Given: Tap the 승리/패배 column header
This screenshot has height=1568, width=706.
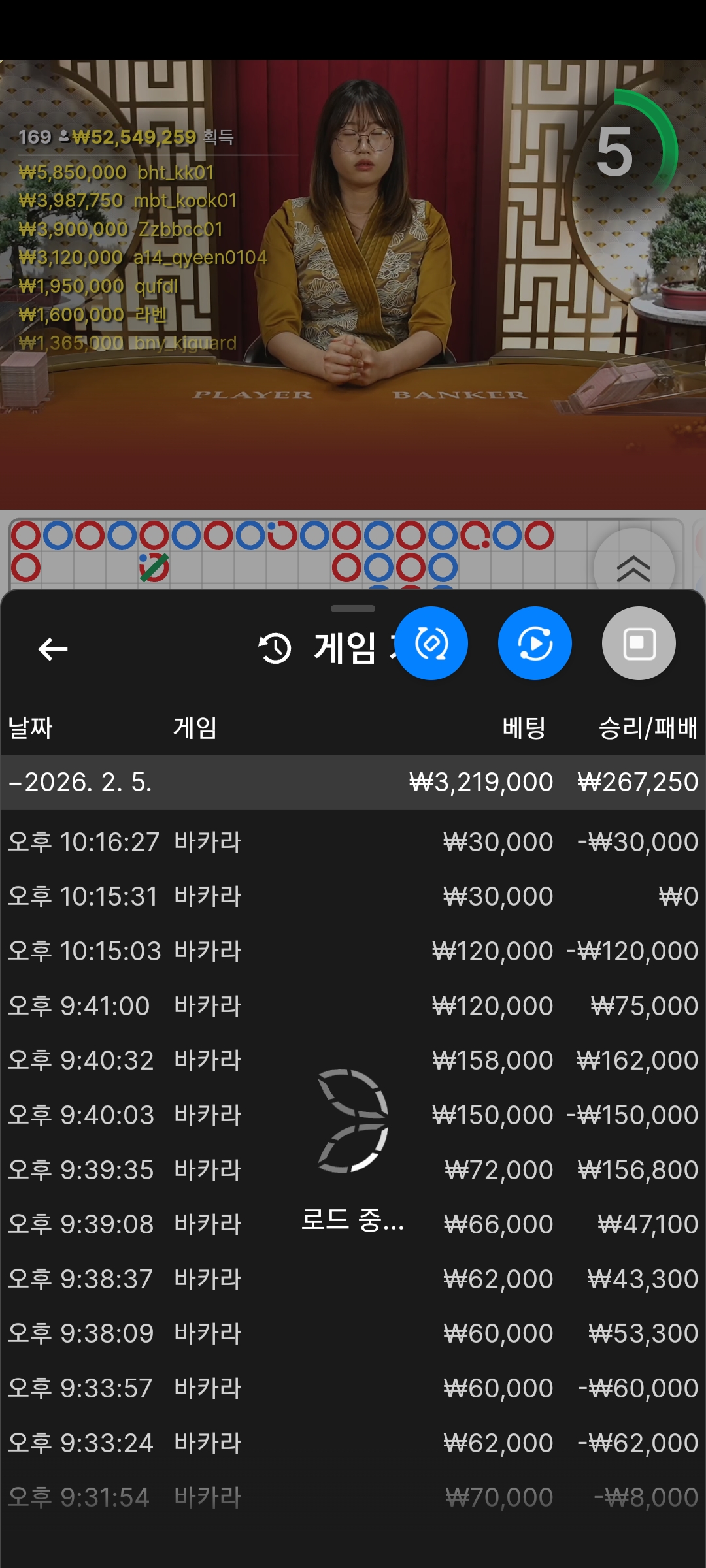Looking at the screenshot, I should coord(648,727).
